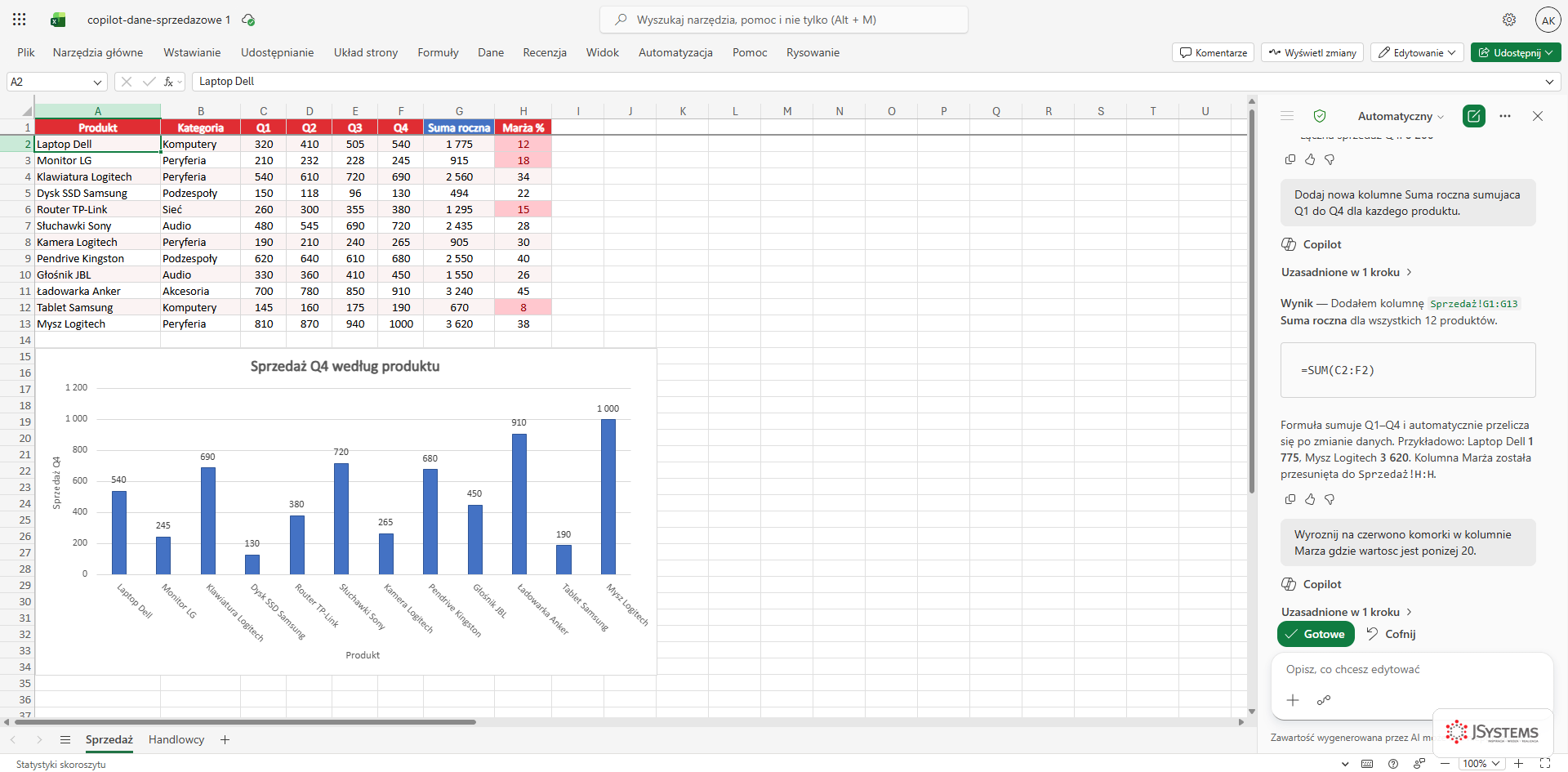
Task: Click the green shield protection icon
Action: (x=1320, y=116)
